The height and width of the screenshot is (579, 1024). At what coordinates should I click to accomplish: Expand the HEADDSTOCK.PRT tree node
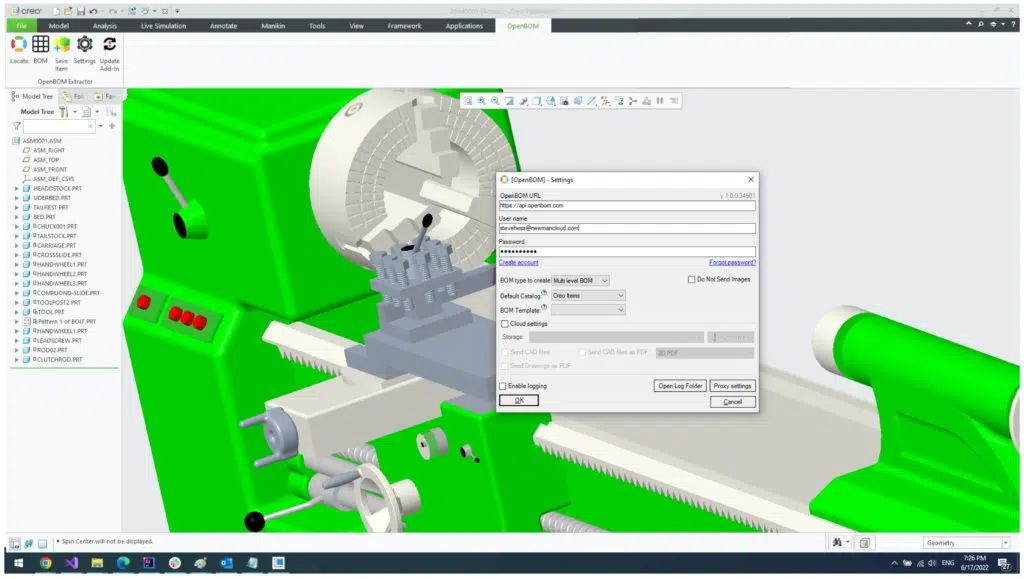[17, 189]
